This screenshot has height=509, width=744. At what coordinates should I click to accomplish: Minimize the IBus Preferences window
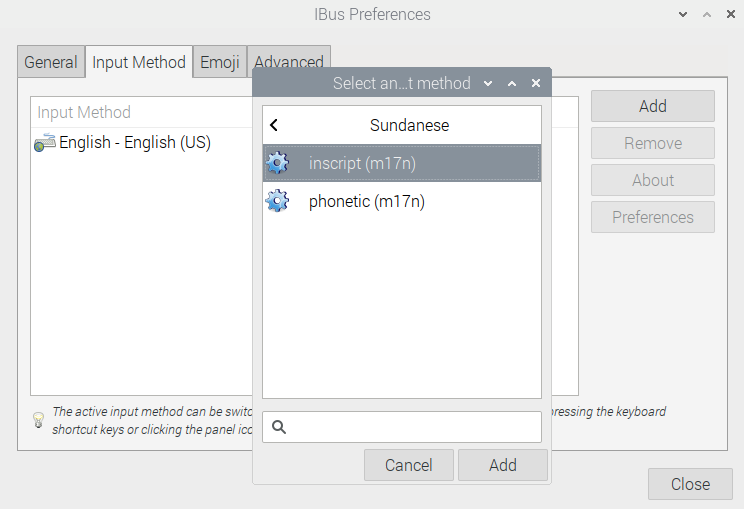point(683,15)
